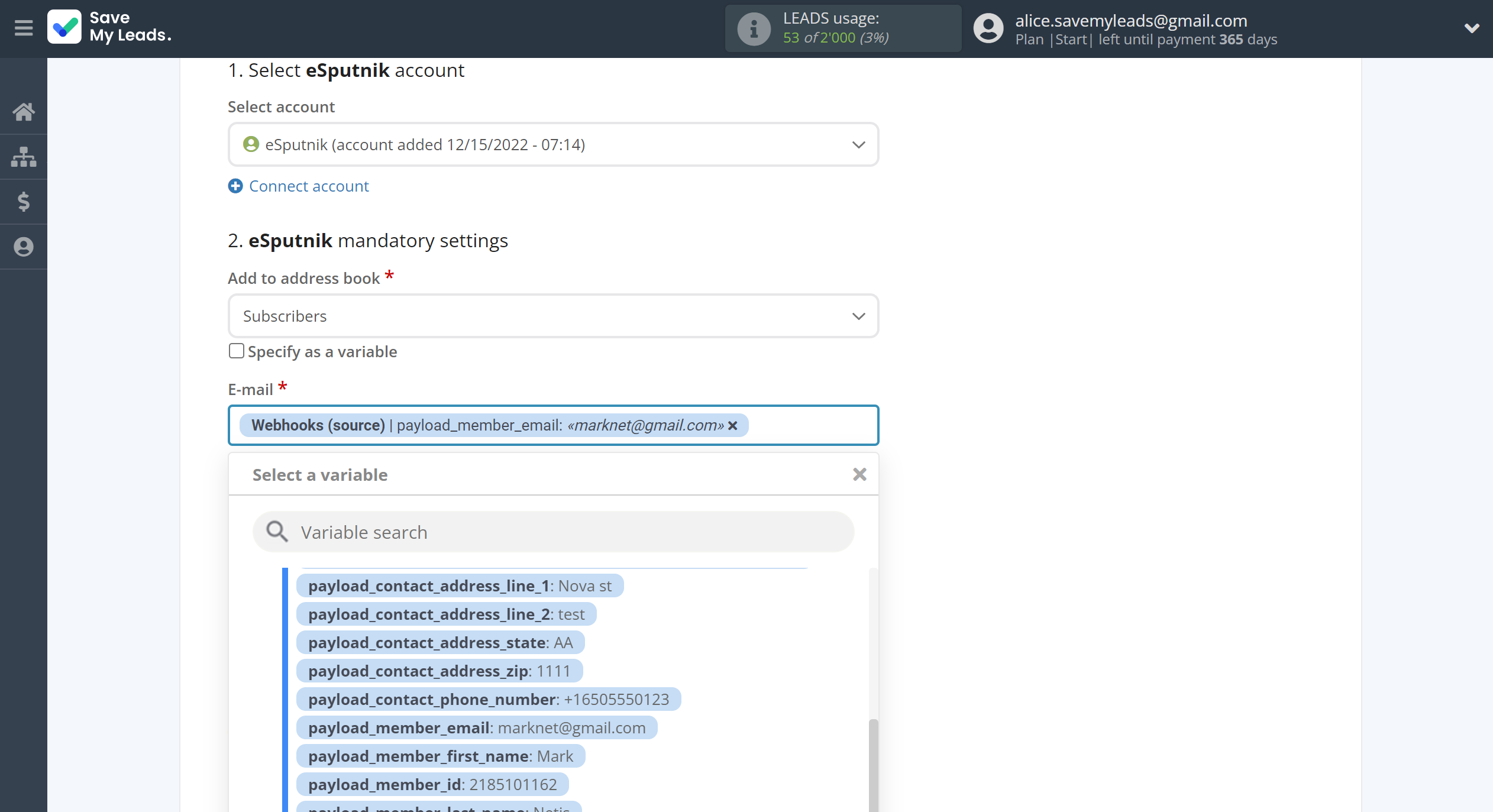
Task: Click the plus icon beside Connect account
Action: click(235, 186)
